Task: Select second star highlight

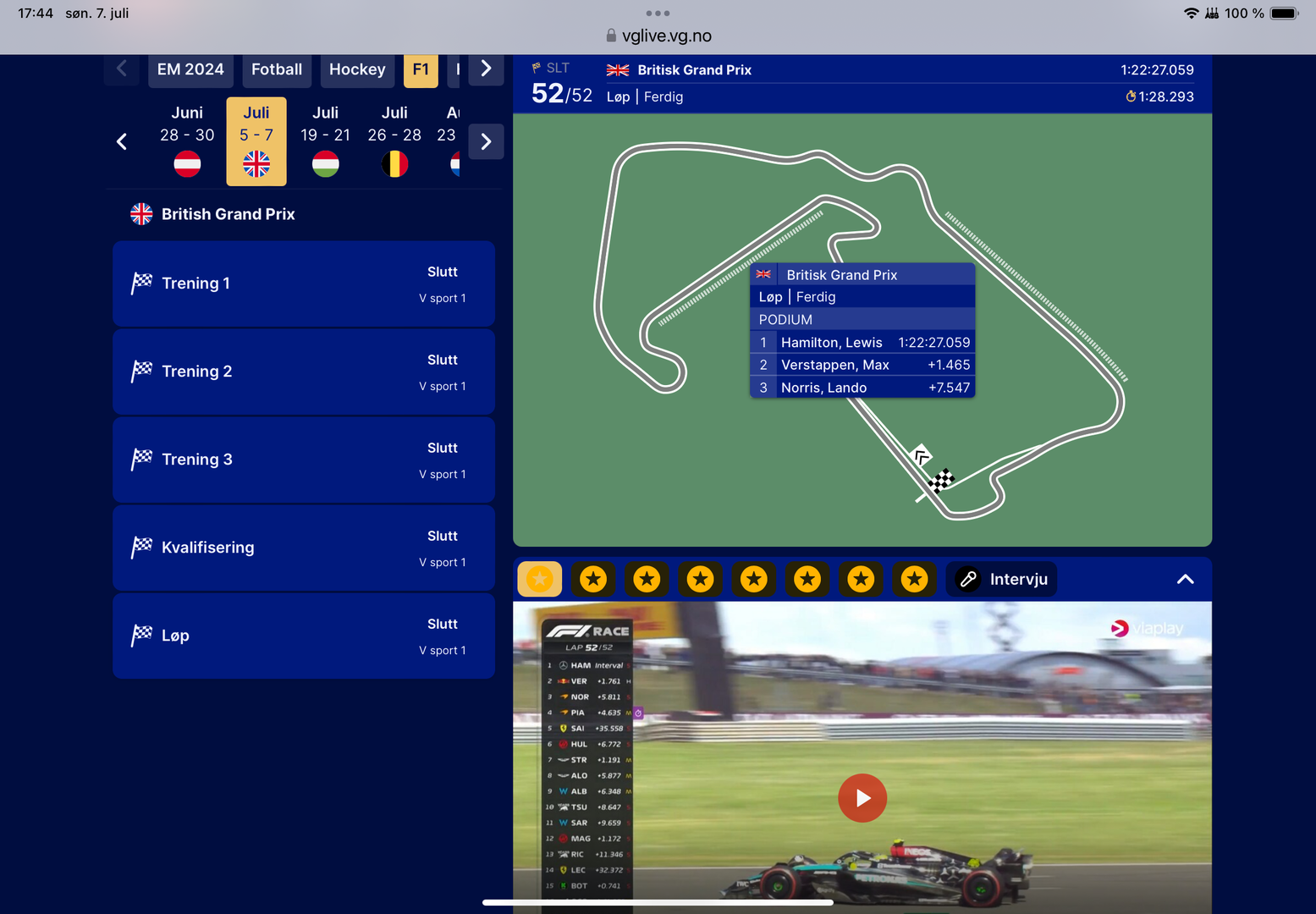Action: click(x=593, y=579)
